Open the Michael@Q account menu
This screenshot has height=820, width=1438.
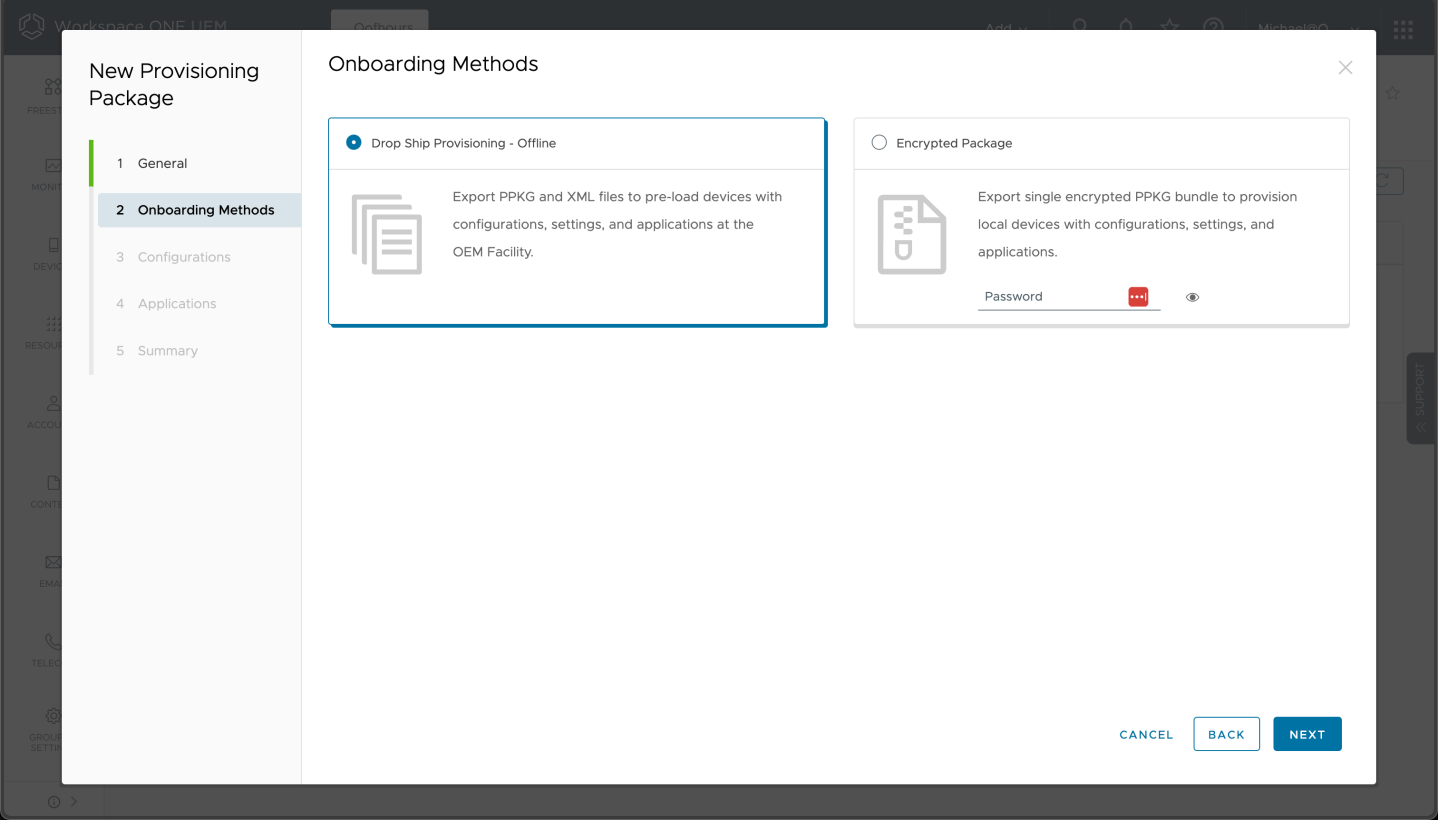(x=1295, y=28)
